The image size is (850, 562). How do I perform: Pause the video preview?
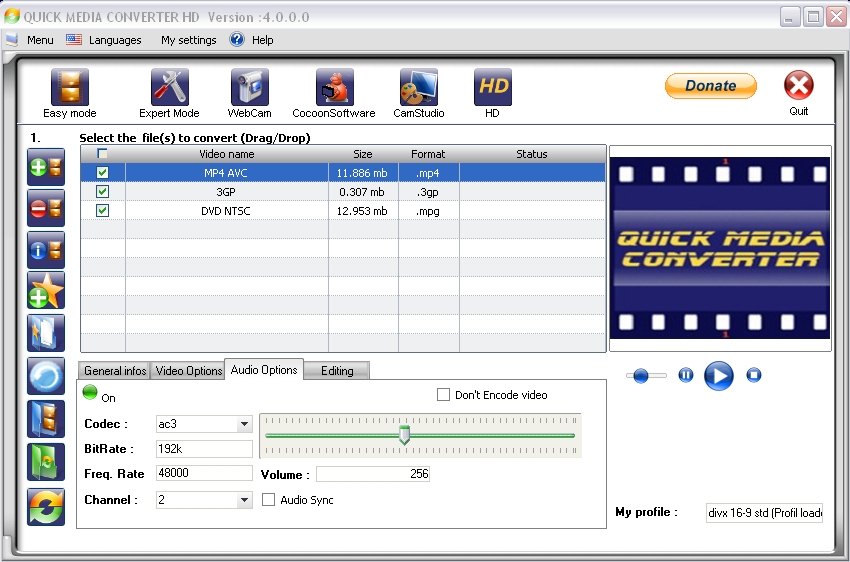tap(686, 375)
